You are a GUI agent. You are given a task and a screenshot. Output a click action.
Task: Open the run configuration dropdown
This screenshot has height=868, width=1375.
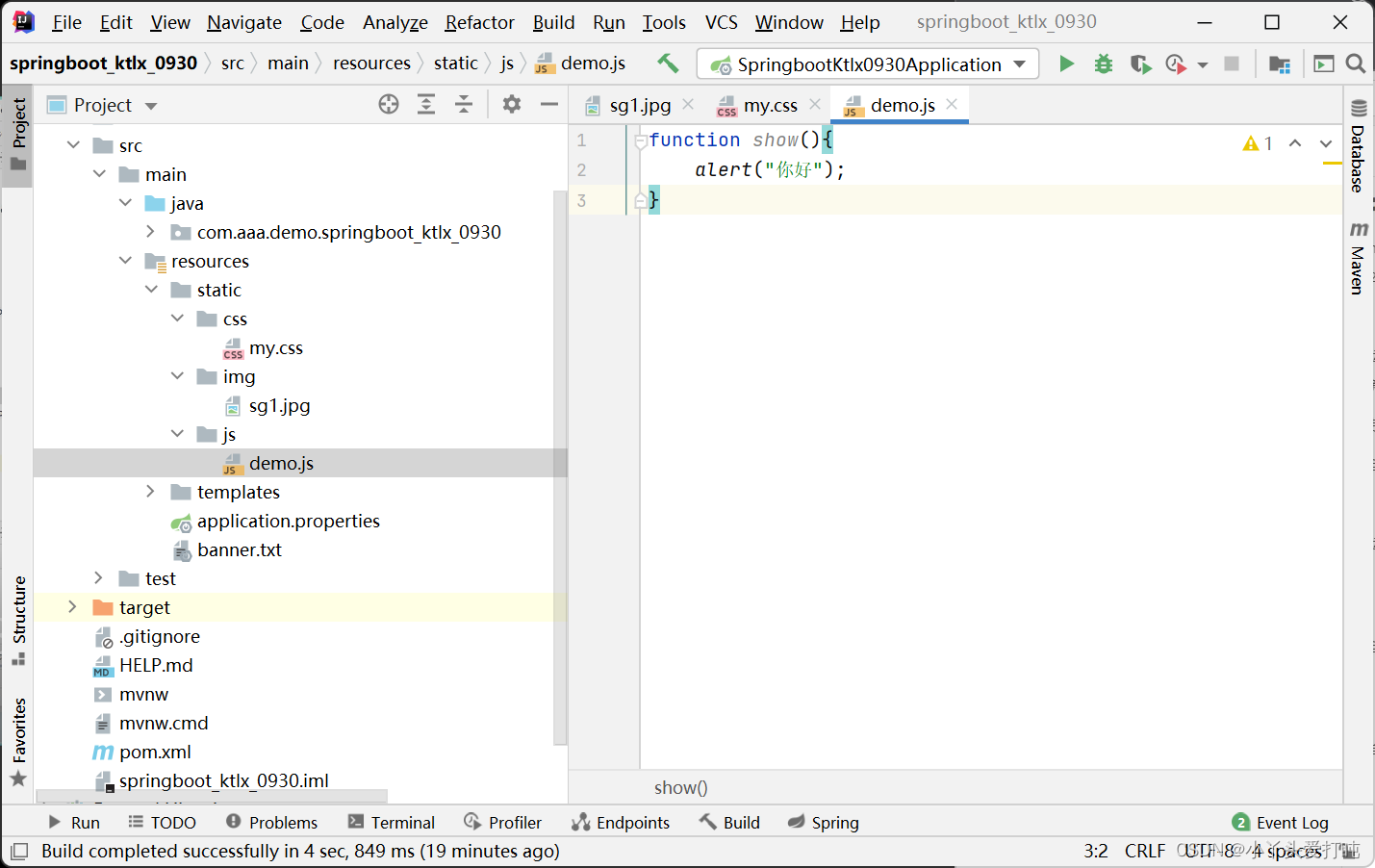[867, 64]
